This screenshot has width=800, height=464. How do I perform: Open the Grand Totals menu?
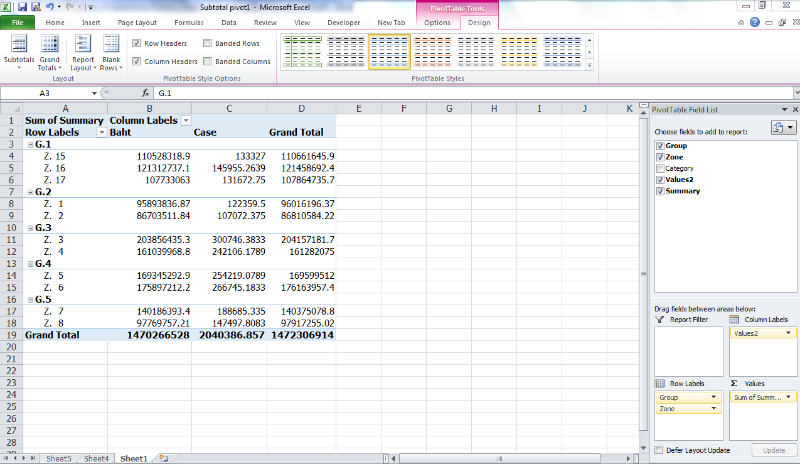point(49,50)
